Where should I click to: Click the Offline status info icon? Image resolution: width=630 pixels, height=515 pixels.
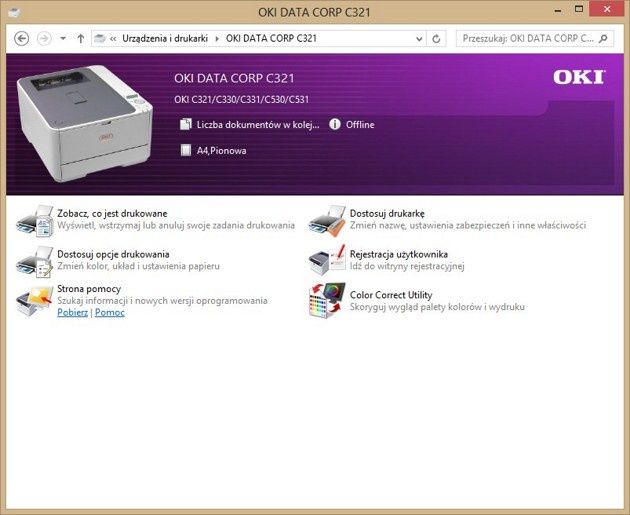tap(335, 124)
